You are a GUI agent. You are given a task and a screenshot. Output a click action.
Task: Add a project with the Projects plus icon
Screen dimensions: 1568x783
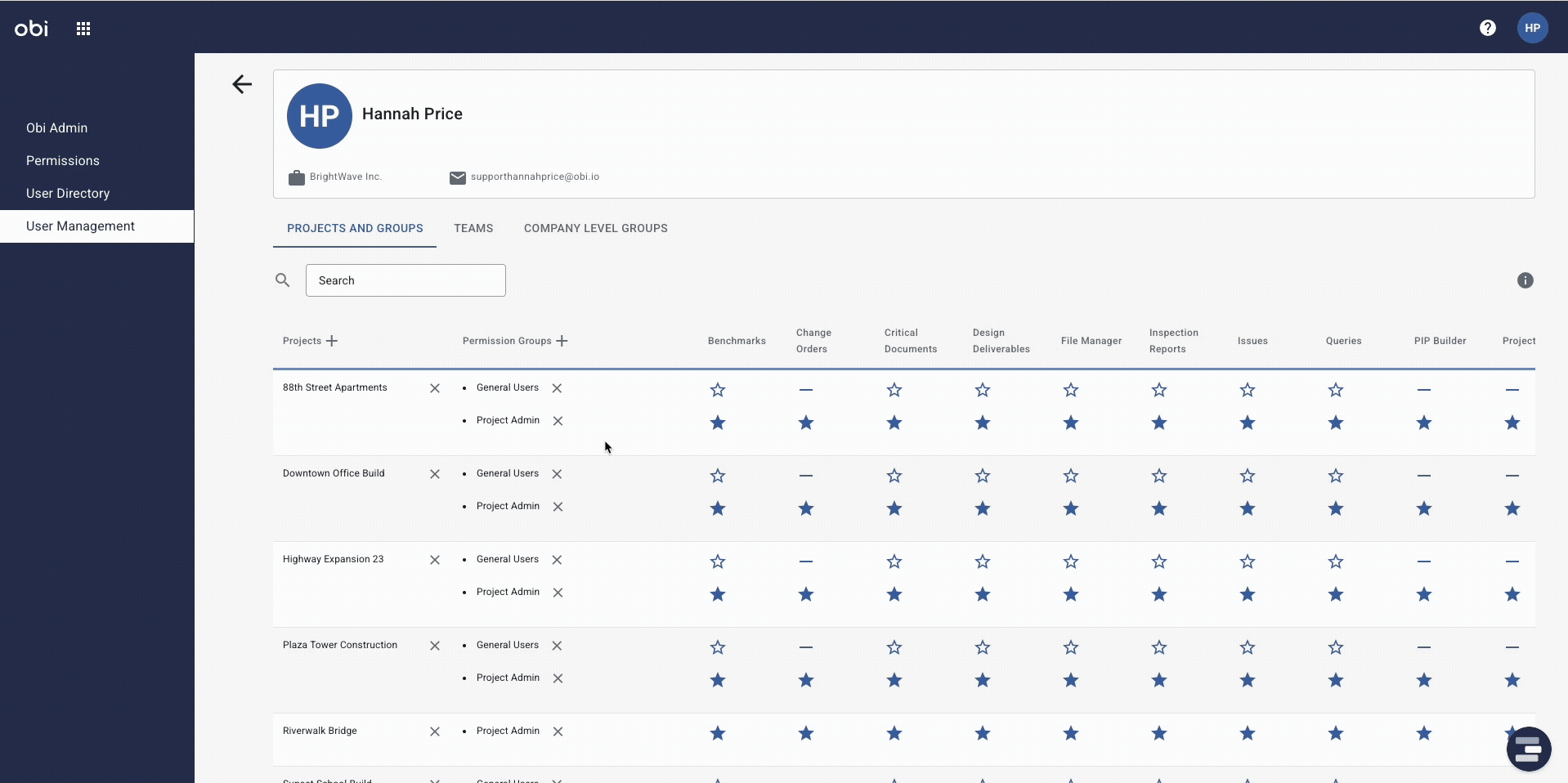(332, 341)
